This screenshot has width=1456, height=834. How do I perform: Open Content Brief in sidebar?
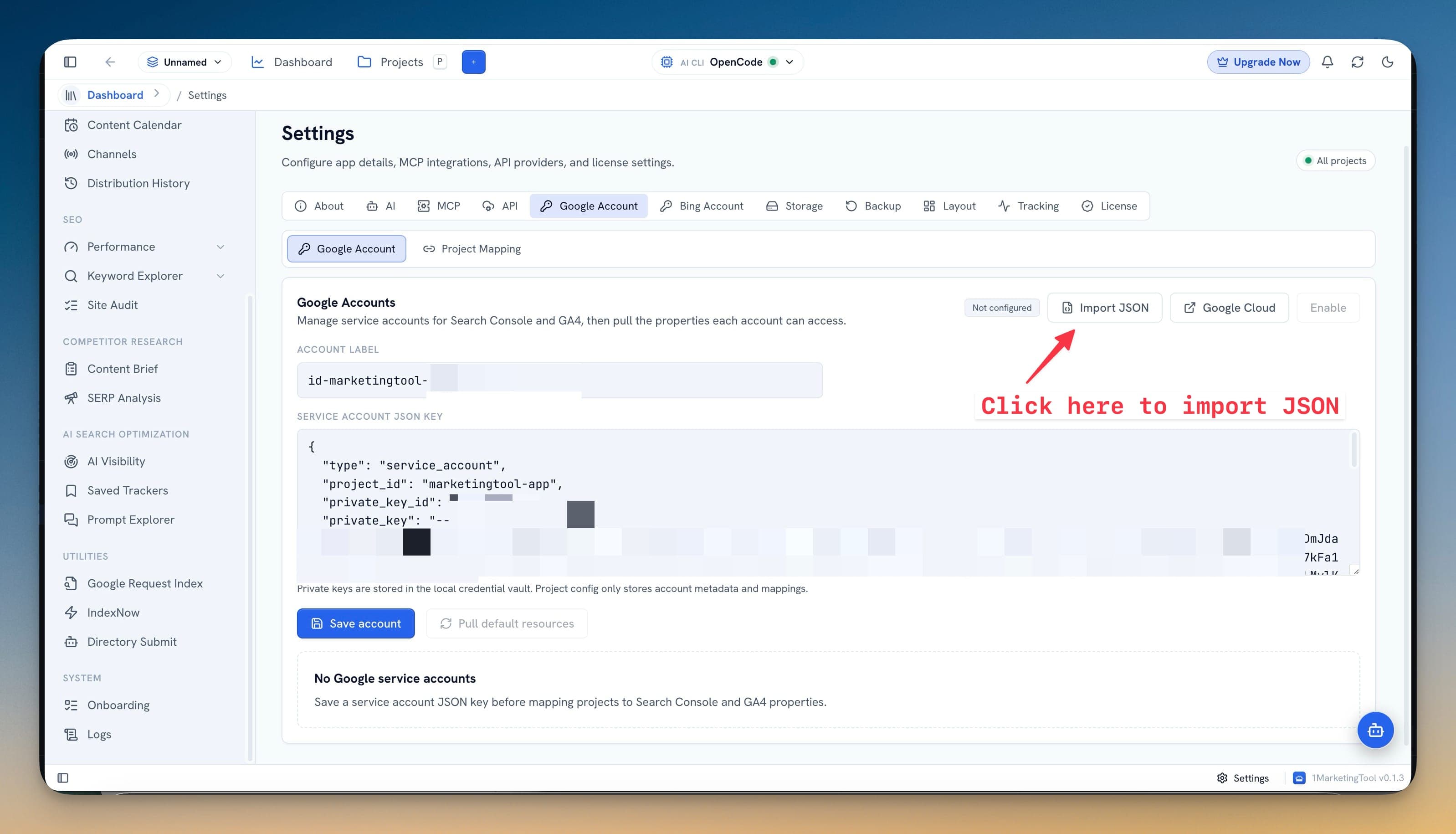pos(123,369)
